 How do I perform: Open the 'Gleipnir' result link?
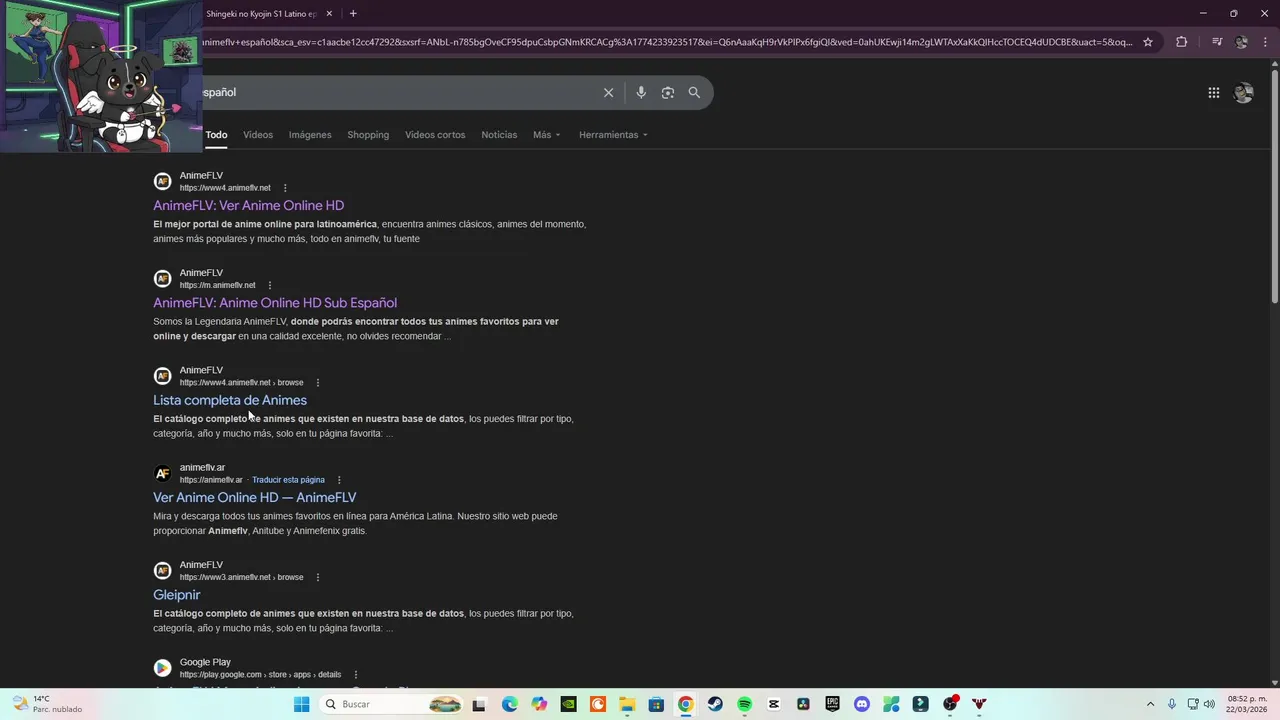coord(177,595)
